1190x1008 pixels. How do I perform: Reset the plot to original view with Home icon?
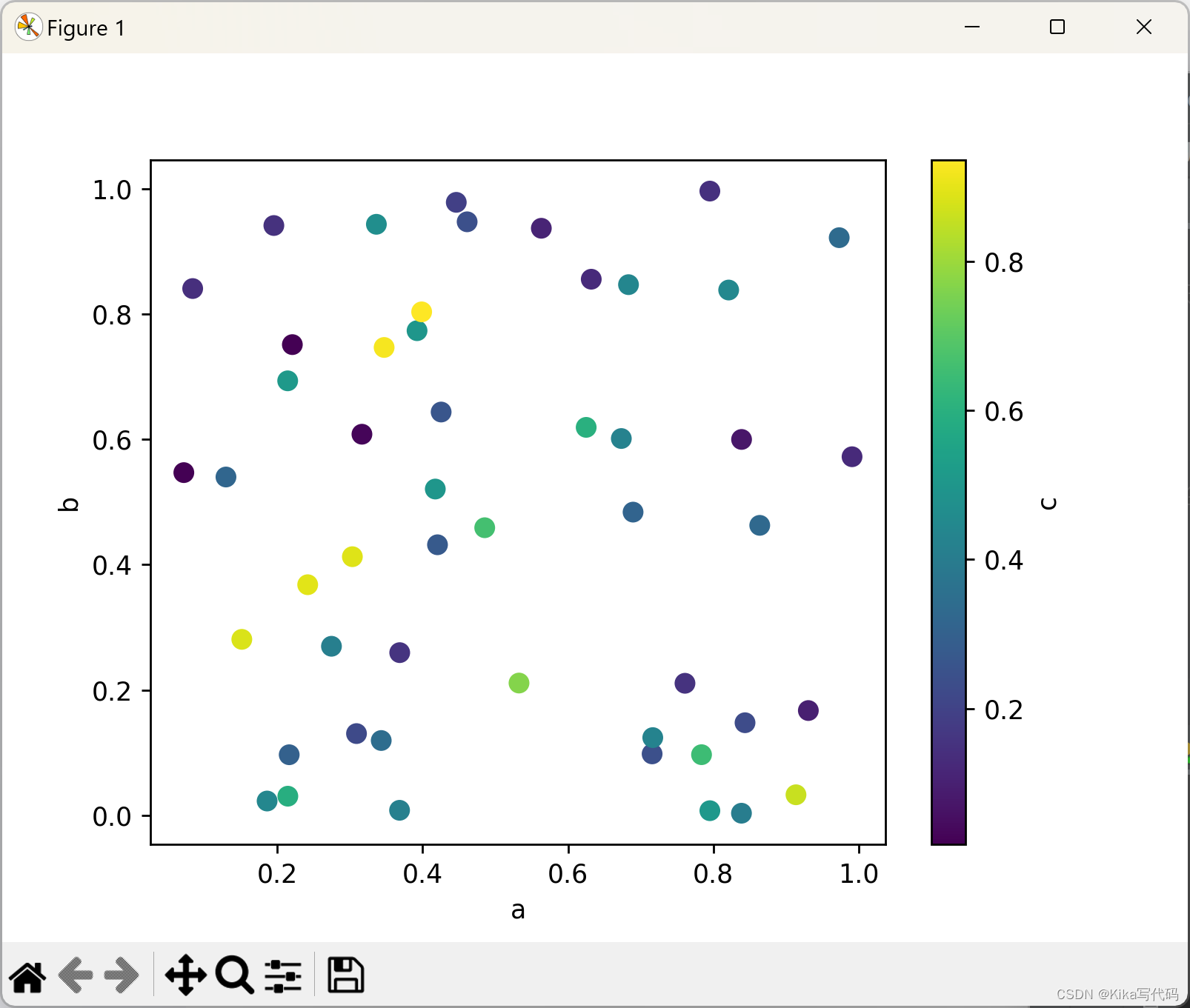(x=27, y=976)
